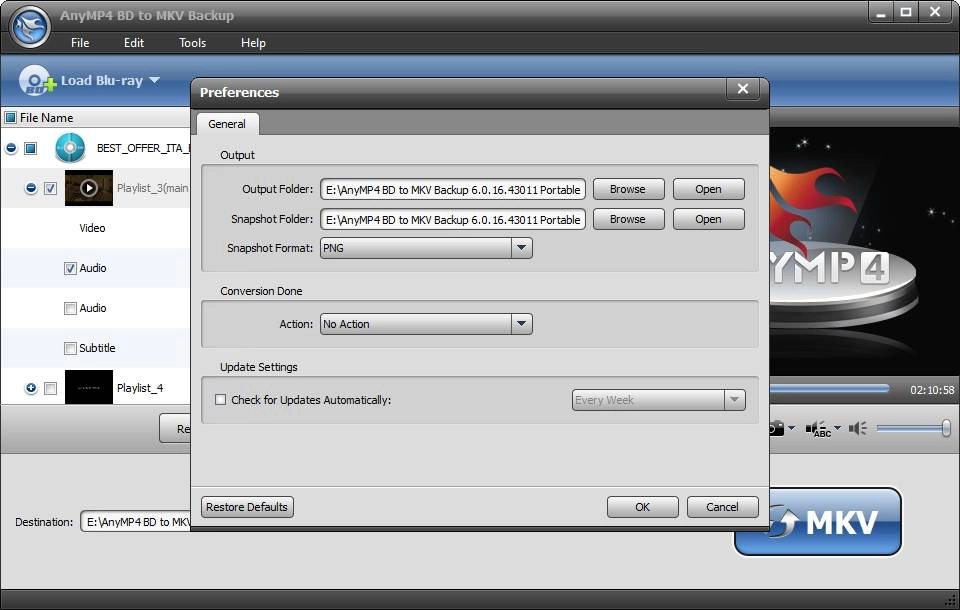Viewport: 960px width, 610px height.
Task: Check the second Audio track checkbox
Action: (x=70, y=308)
